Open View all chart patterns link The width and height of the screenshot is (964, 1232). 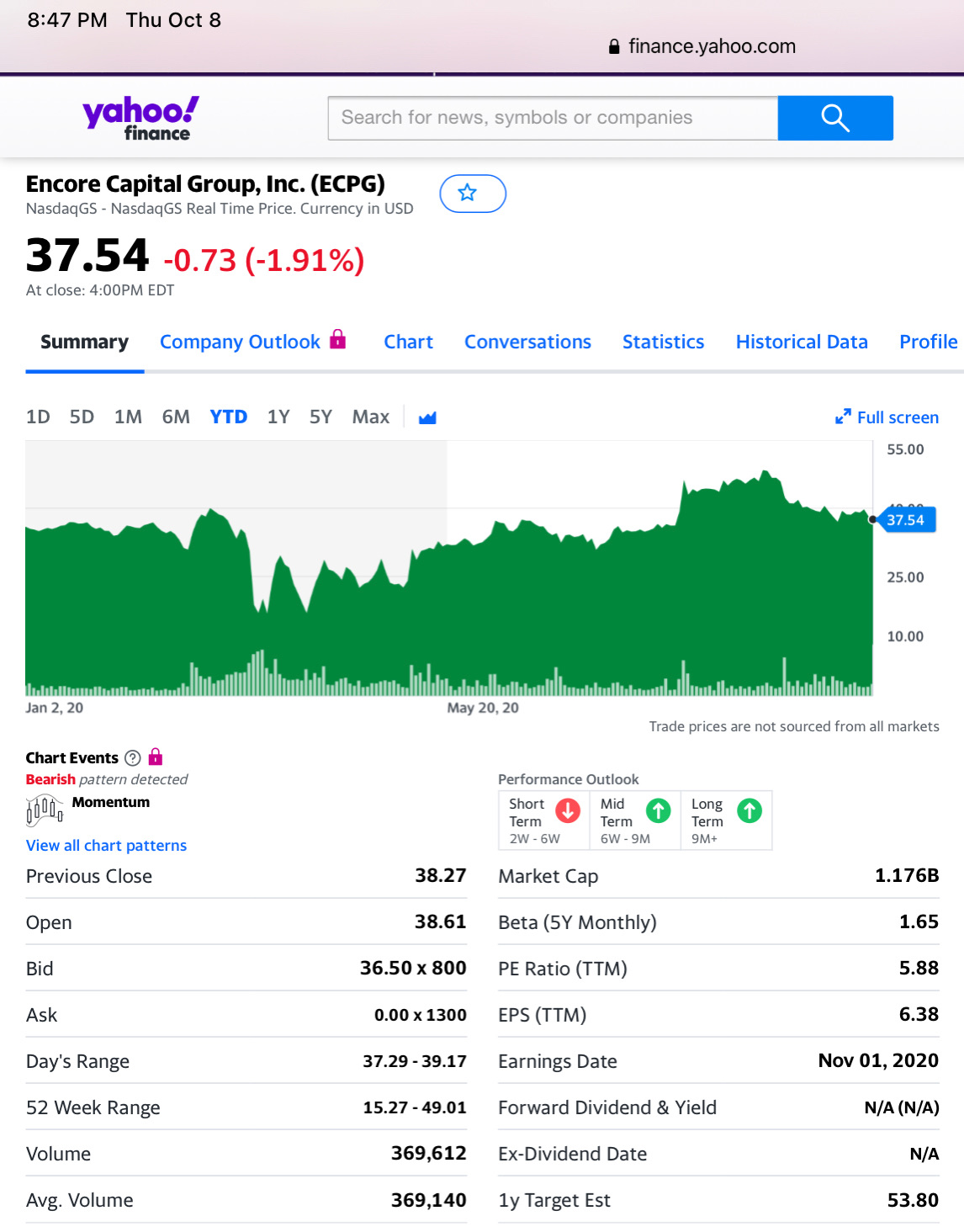[106, 846]
